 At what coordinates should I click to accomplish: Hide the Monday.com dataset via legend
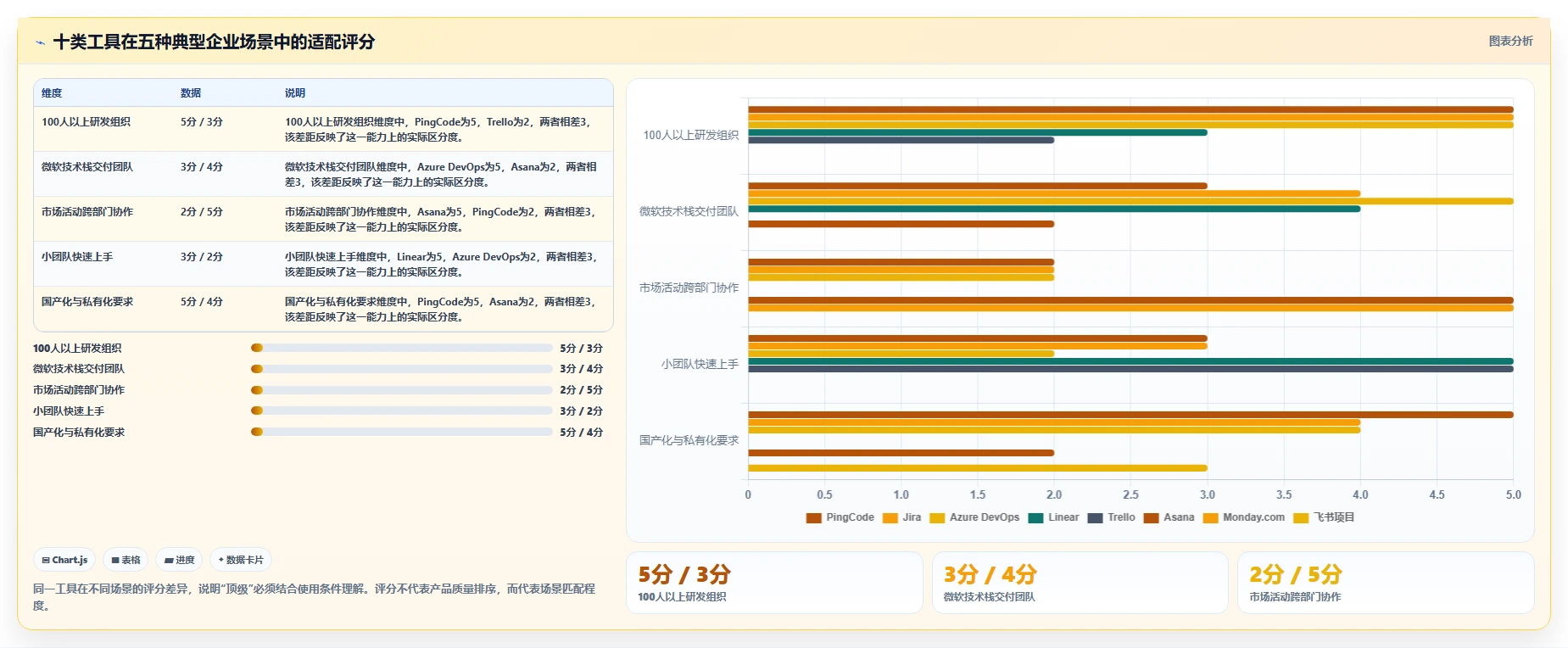(x=1243, y=517)
